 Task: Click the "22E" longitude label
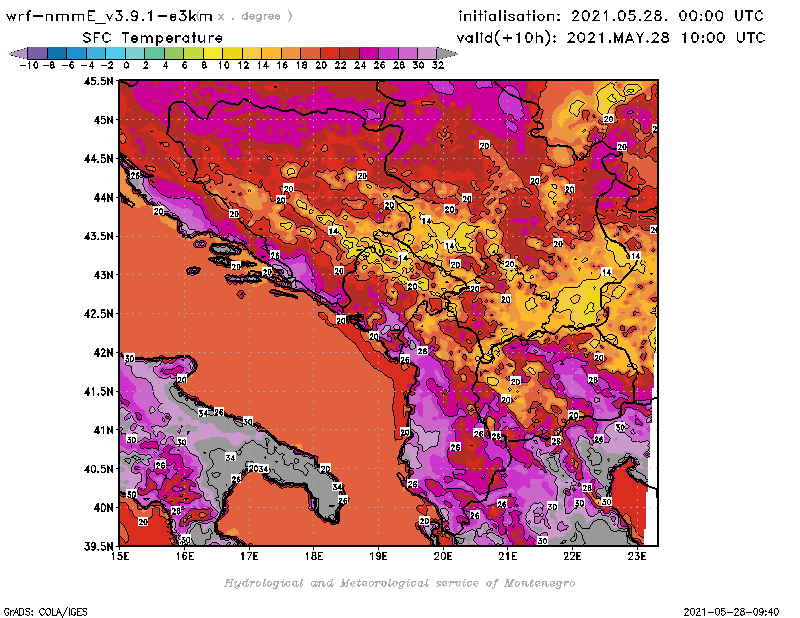pyautogui.click(x=572, y=556)
